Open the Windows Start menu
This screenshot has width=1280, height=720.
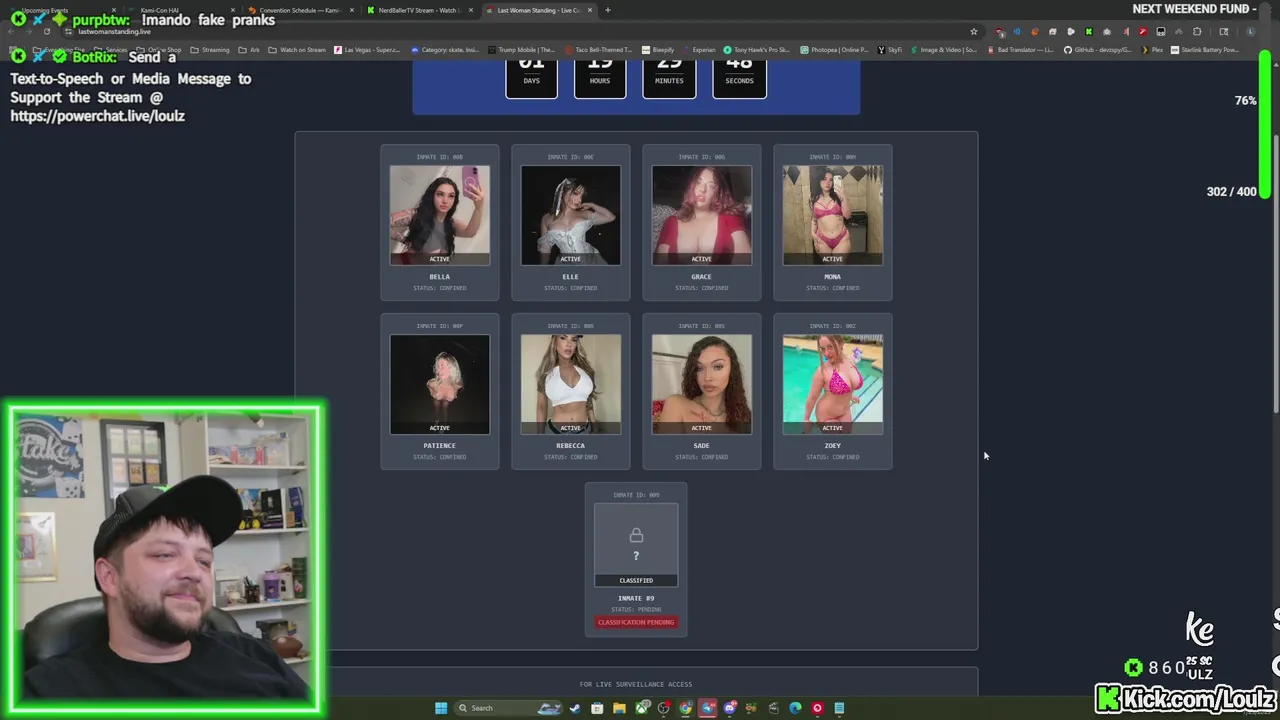click(441, 708)
